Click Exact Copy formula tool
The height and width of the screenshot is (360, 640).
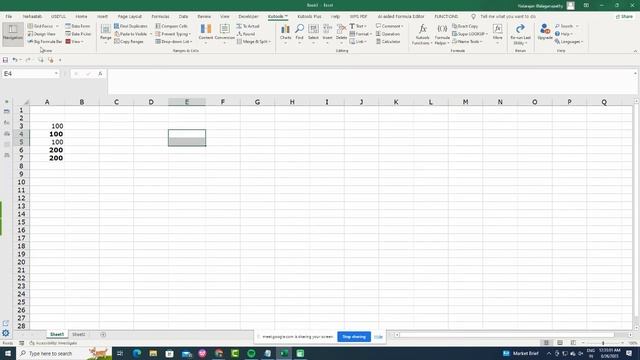click(465, 26)
